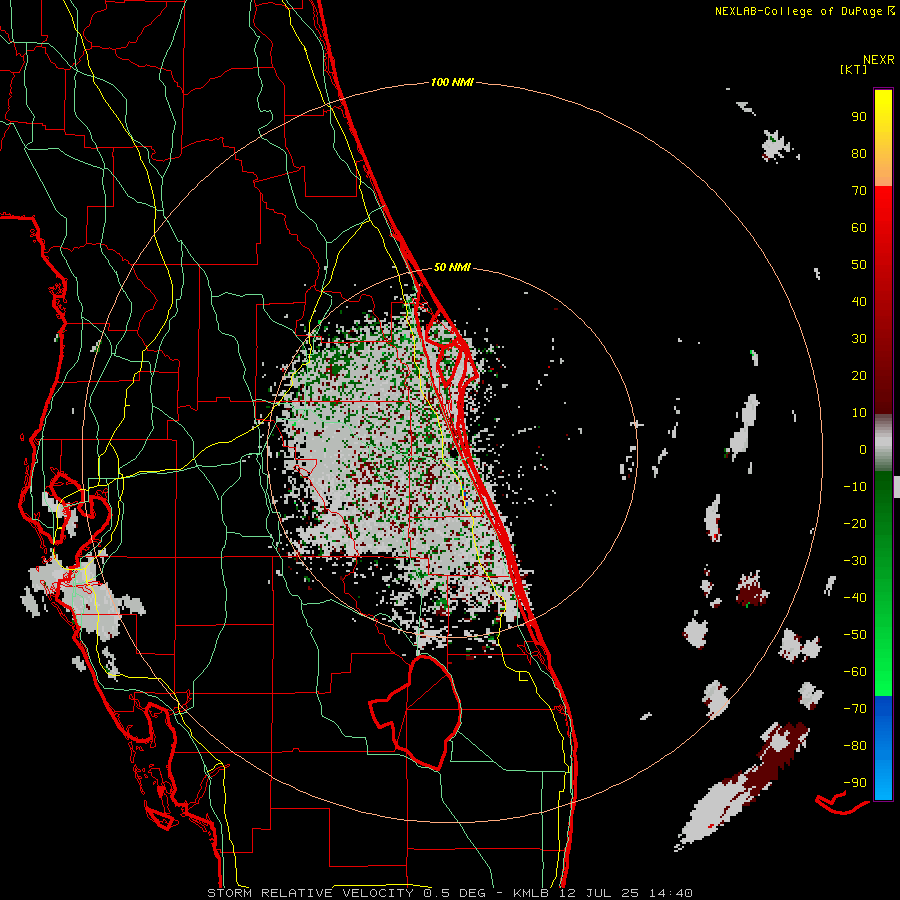Image resolution: width=900 pixels, height=900 pixels.
Task: Click the 0 knots scale value
Action: [863, 449]
